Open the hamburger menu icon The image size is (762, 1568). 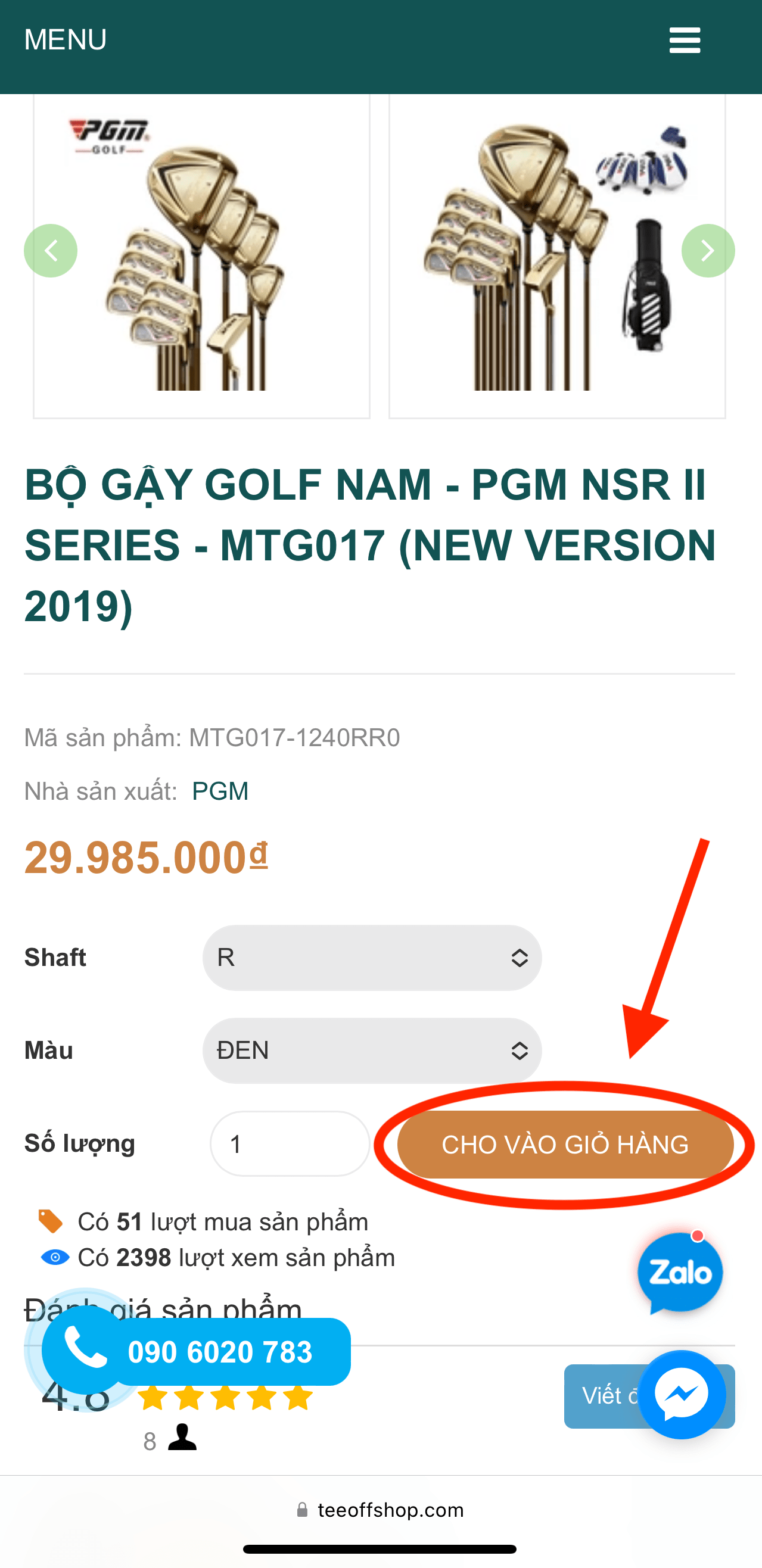coord(684,40)
